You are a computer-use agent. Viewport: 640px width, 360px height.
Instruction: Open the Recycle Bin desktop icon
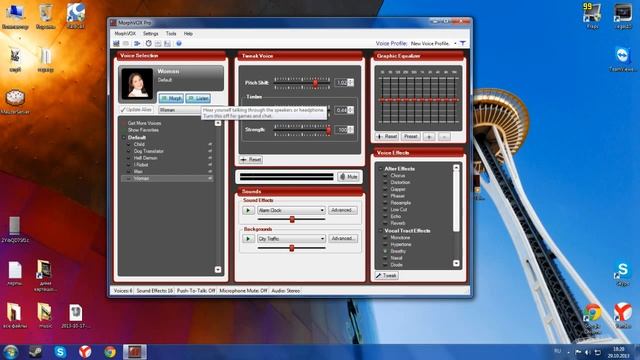pos(46,16)
